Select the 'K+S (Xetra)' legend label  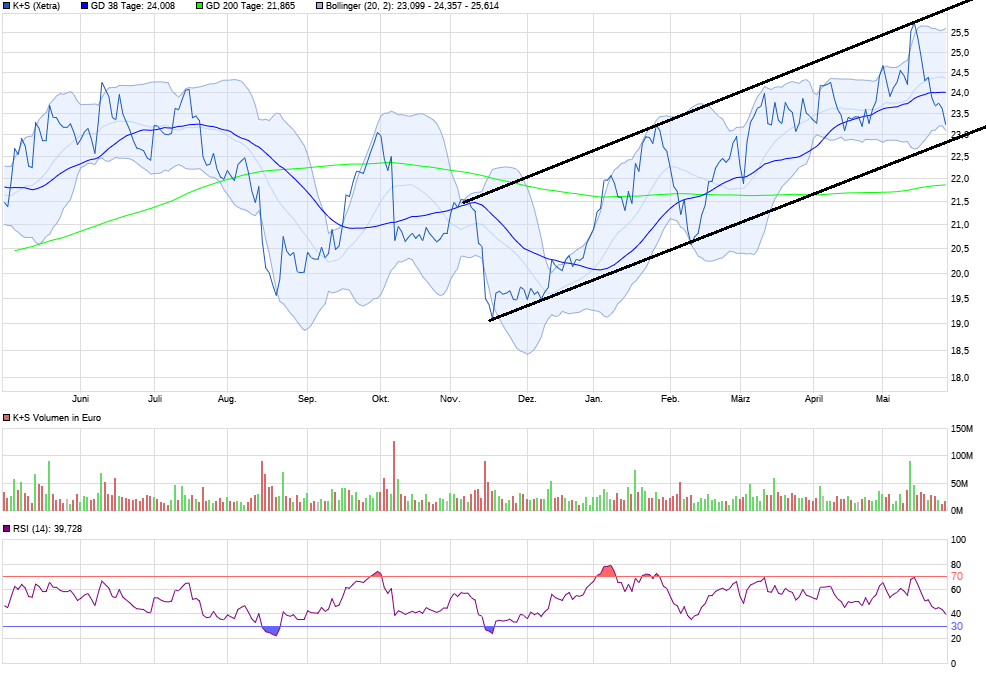tap(36, 6)
